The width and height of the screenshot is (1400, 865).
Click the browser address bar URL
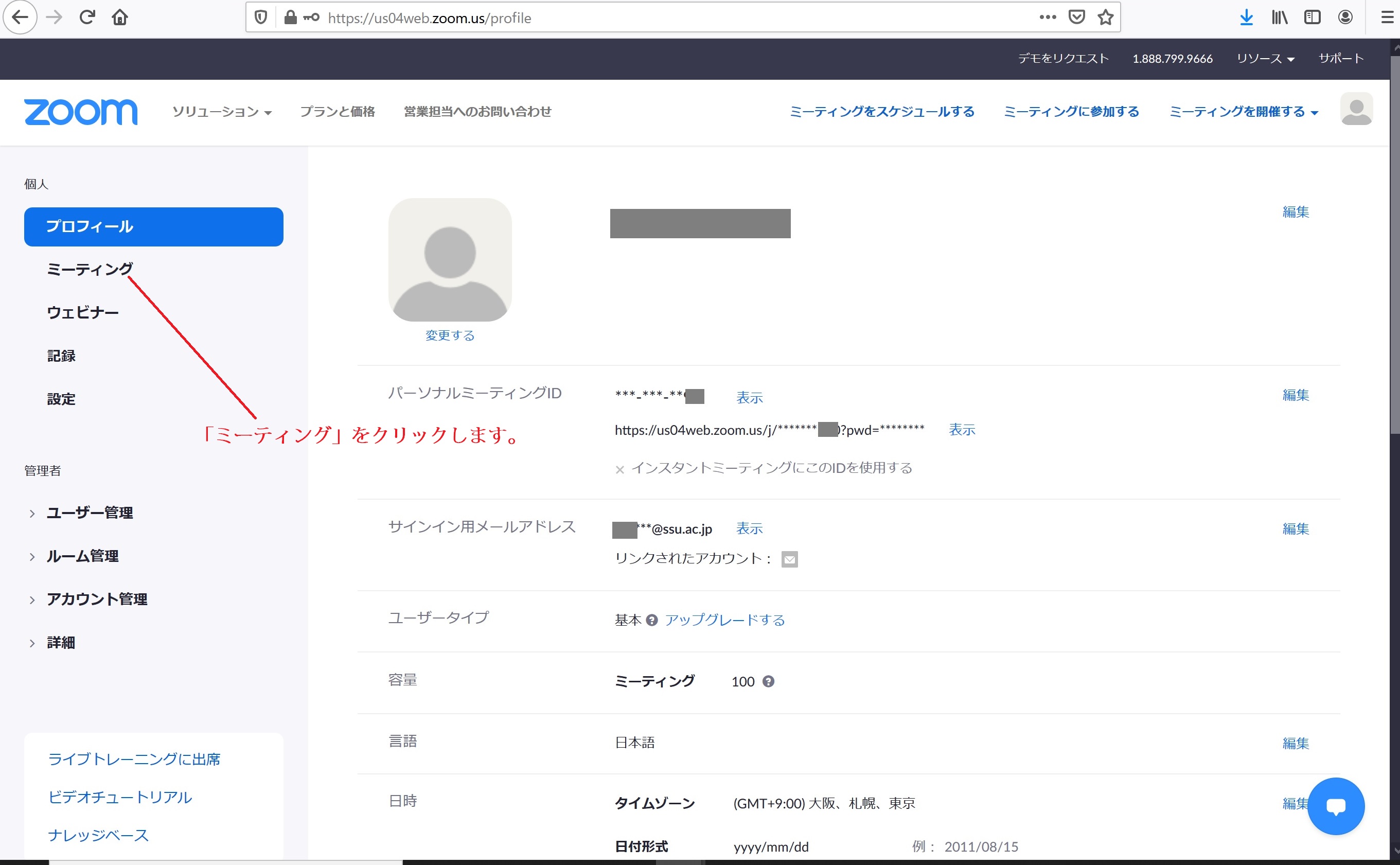pos(430,17)
